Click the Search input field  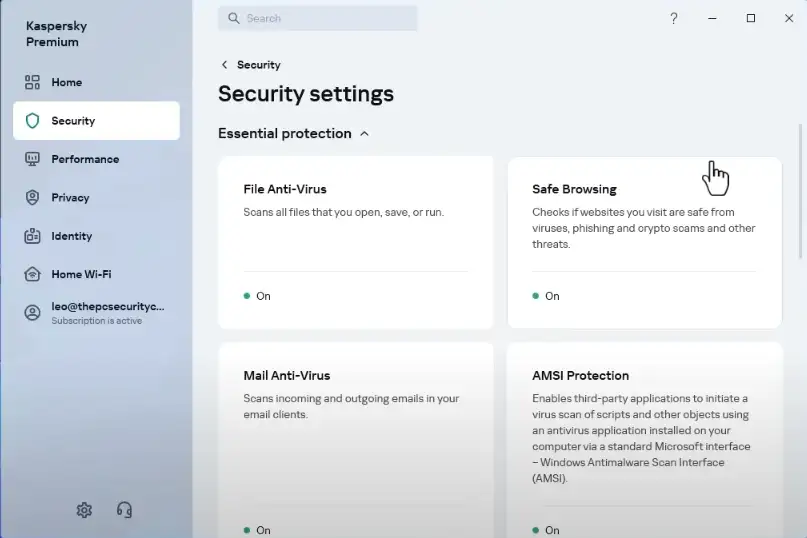(x=318, y=18)
